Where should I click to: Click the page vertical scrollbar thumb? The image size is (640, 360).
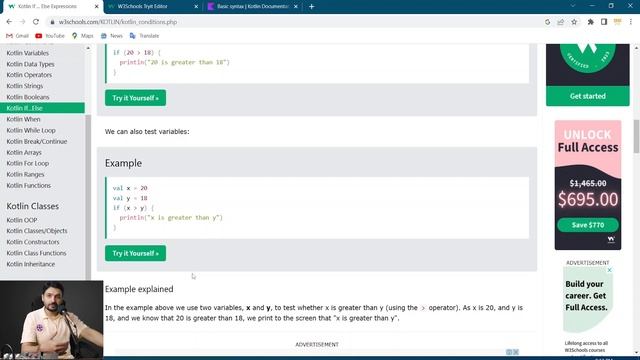click(x=636, y=137)
